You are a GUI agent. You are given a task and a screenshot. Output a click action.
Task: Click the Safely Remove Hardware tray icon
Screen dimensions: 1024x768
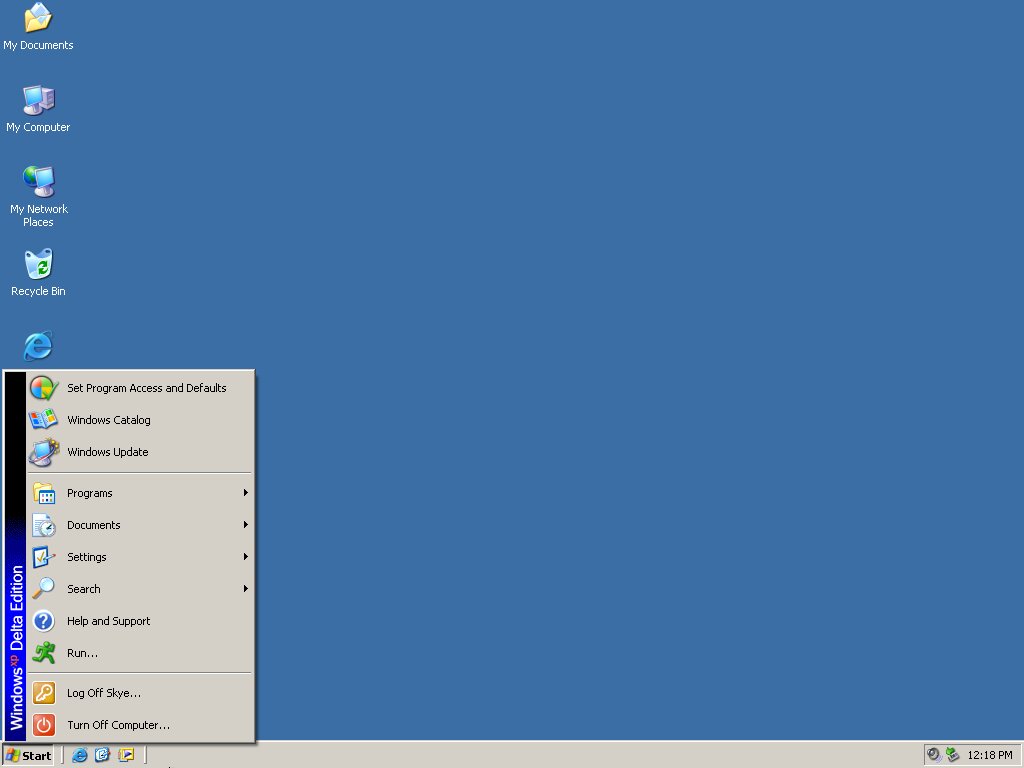[x=950, y=754]
